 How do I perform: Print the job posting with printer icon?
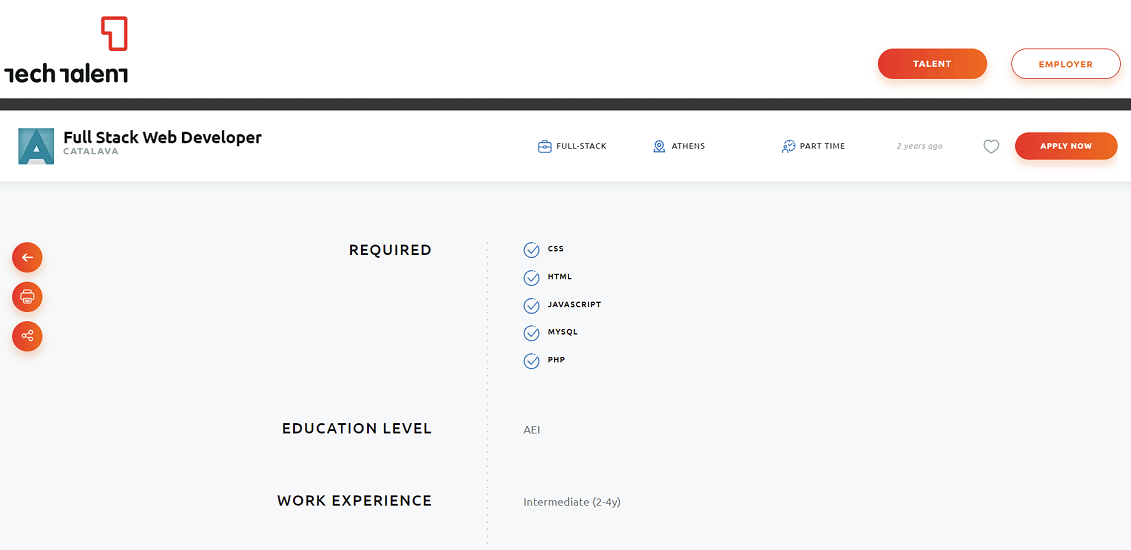click(27, 296)
